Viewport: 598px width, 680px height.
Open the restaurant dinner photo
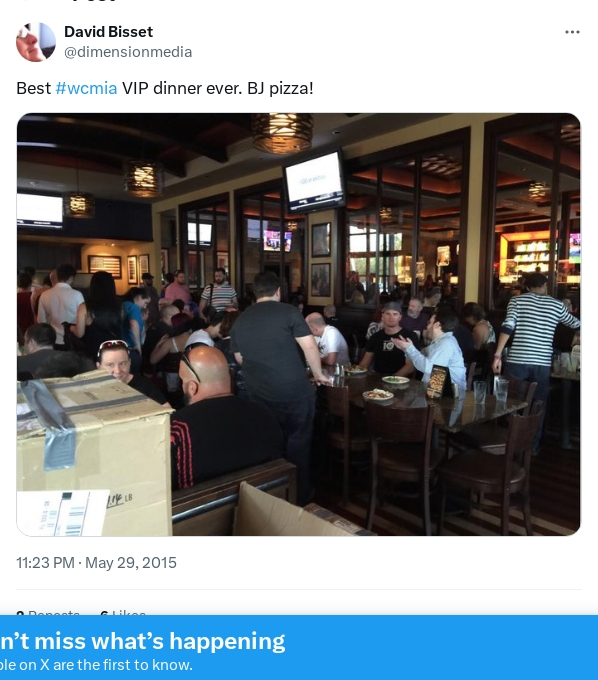[298, 324]
